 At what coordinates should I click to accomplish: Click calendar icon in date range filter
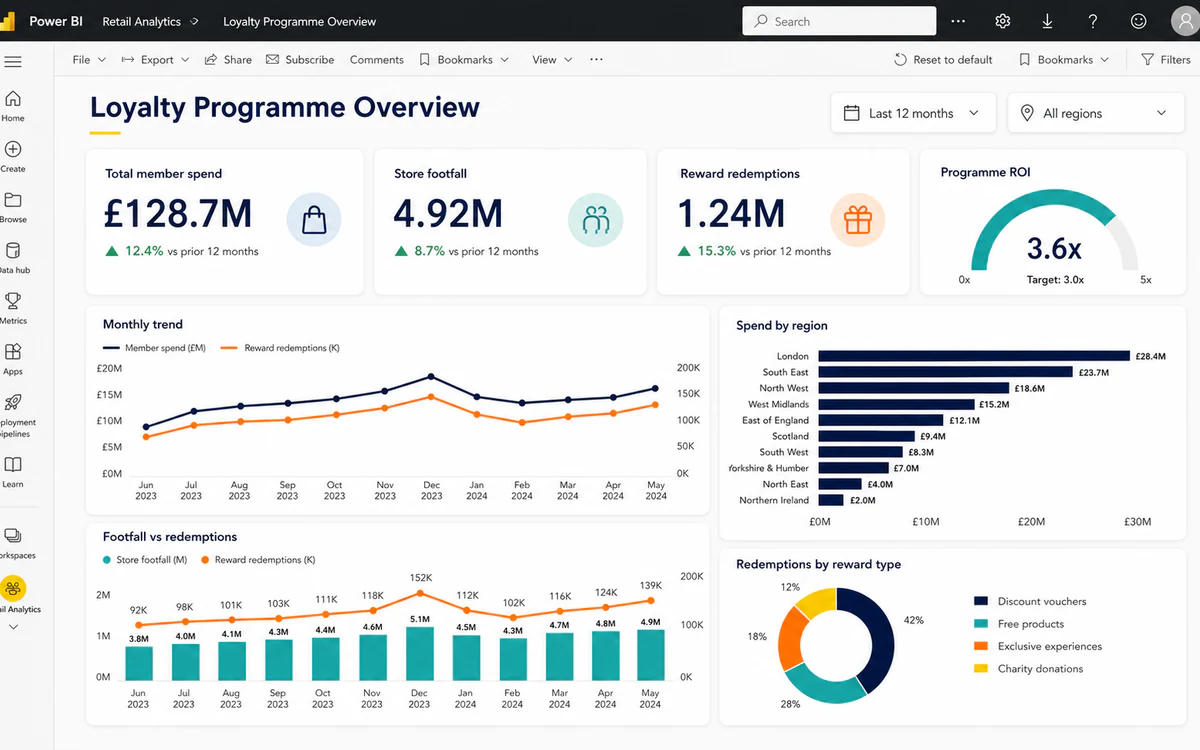point(852,113)
